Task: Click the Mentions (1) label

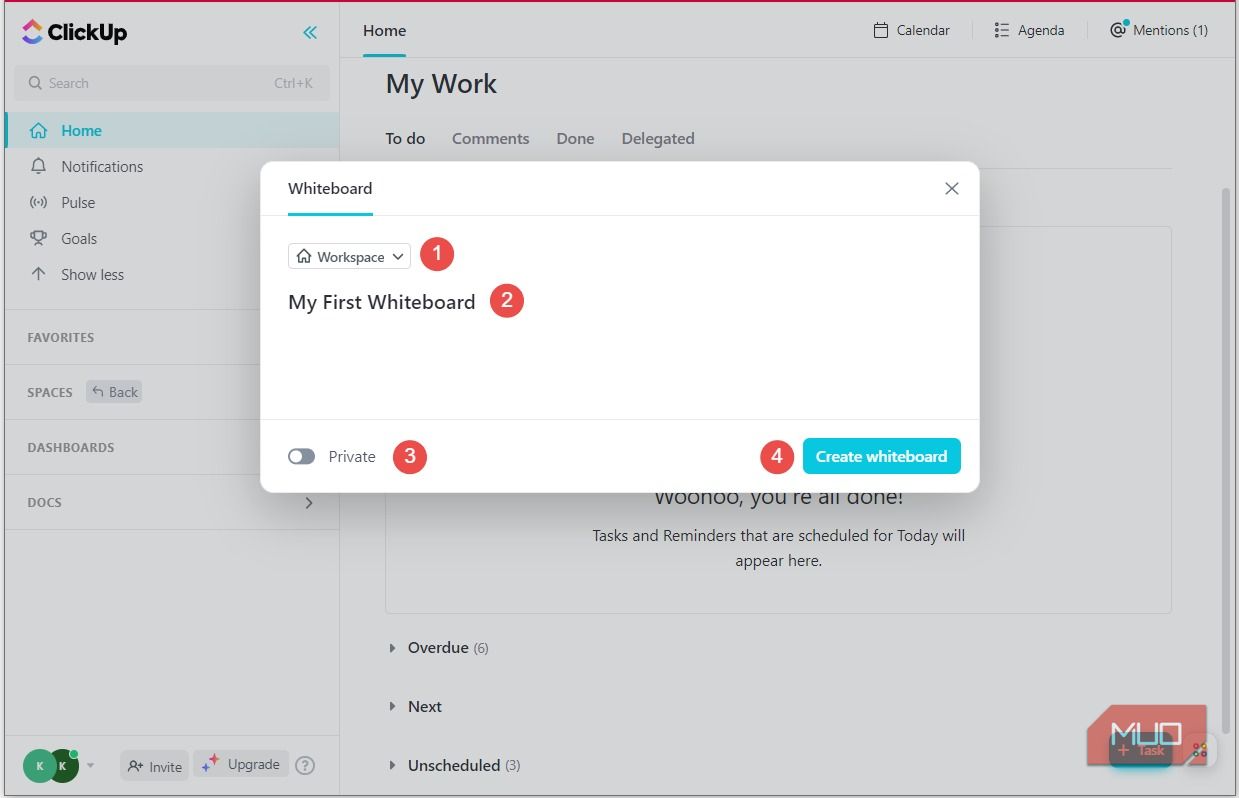Action: [x=1170, y=30]
